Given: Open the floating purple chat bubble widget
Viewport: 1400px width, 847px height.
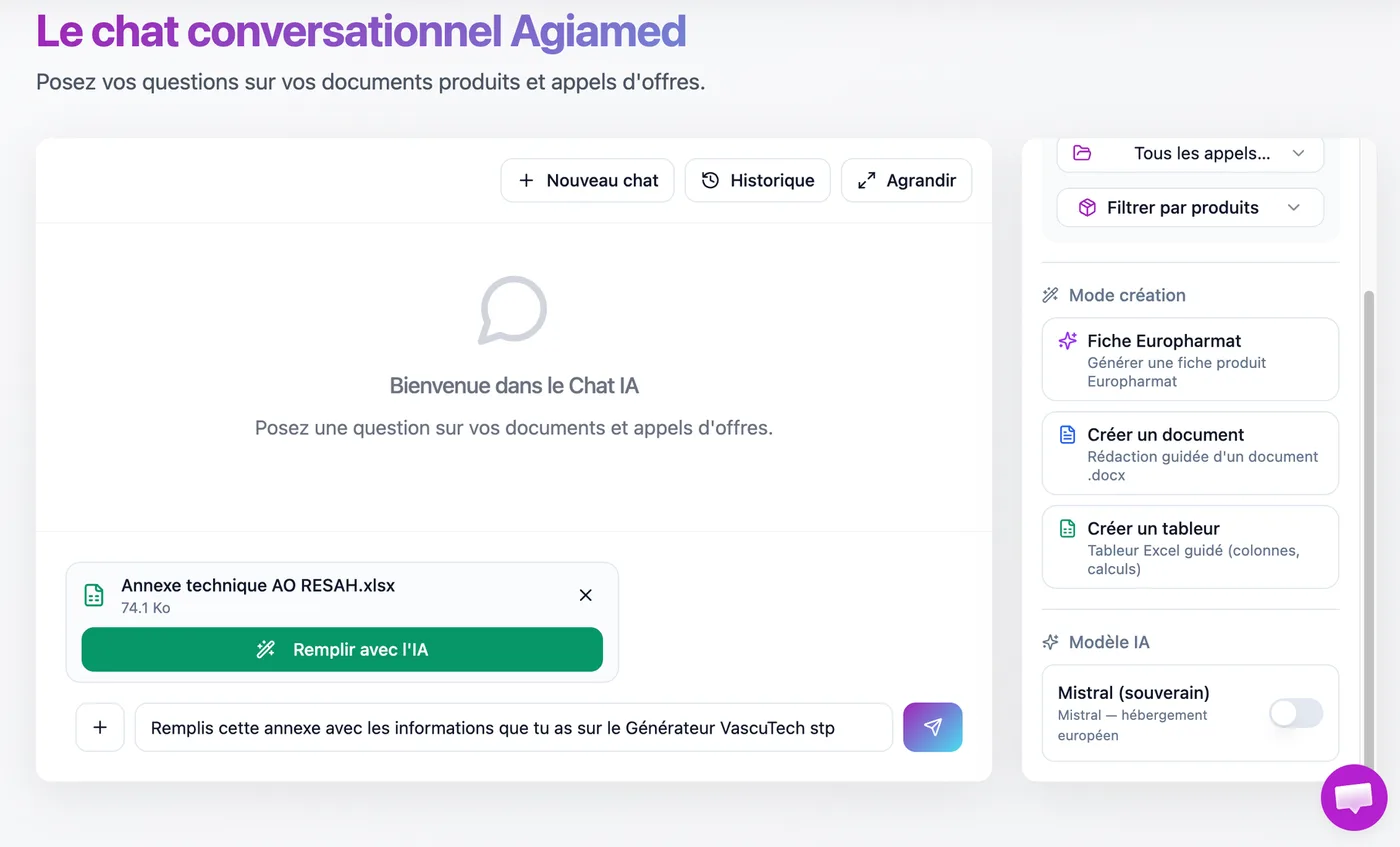Looking at the screenshot, I should (1354, 797).
